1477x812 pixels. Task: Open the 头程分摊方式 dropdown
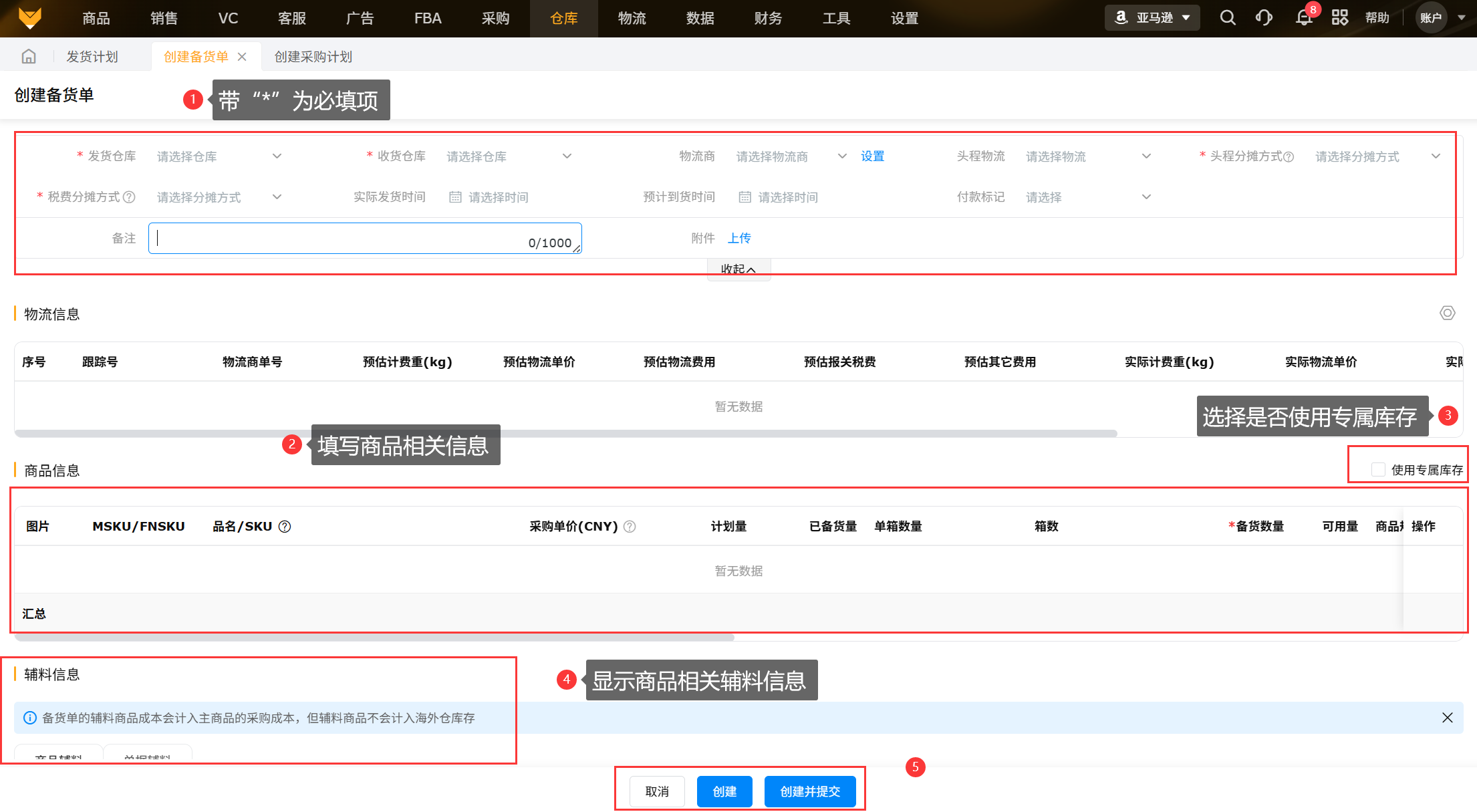click(x=1377, y=156)
